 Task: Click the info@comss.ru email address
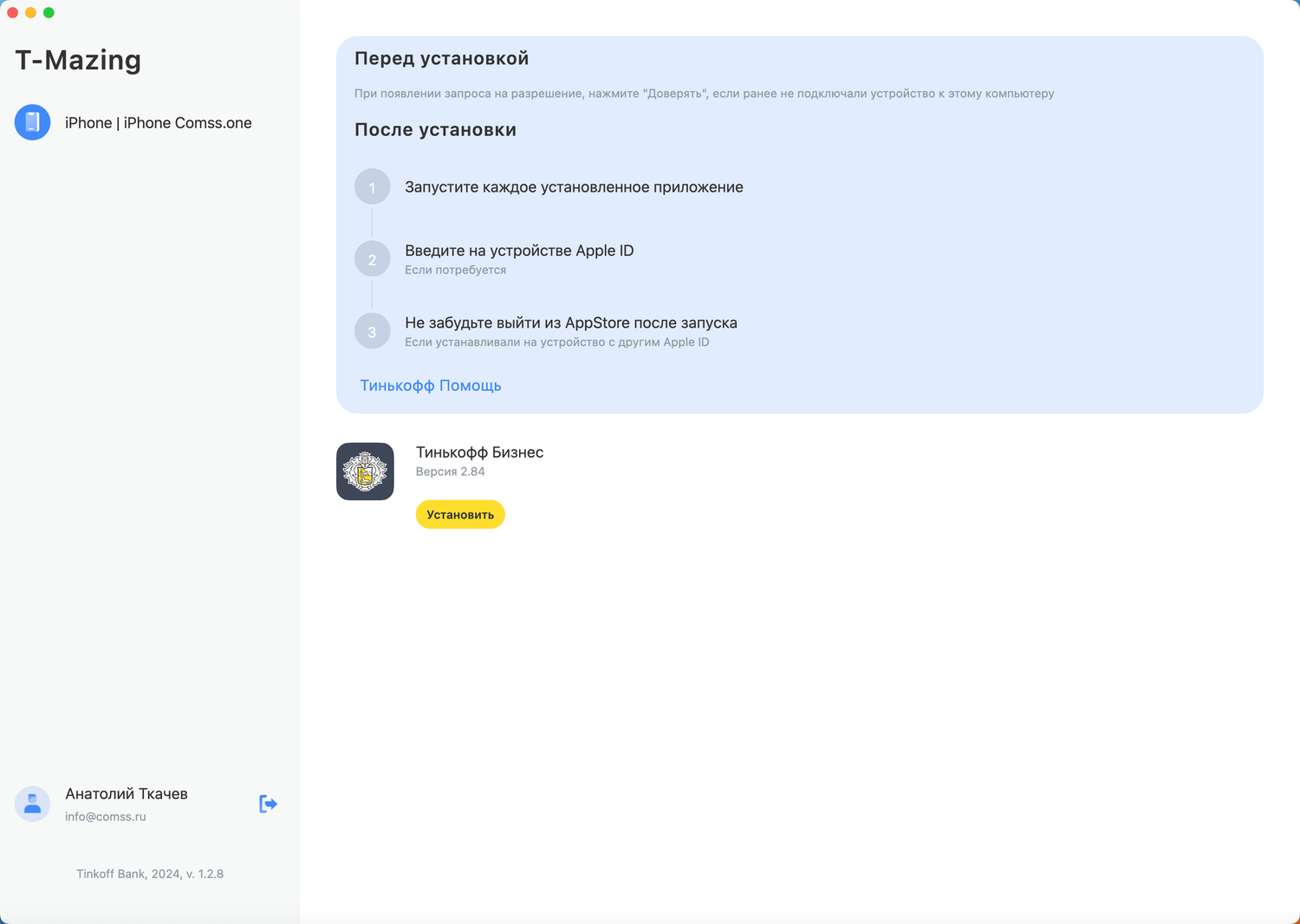(x=106, y=817)
